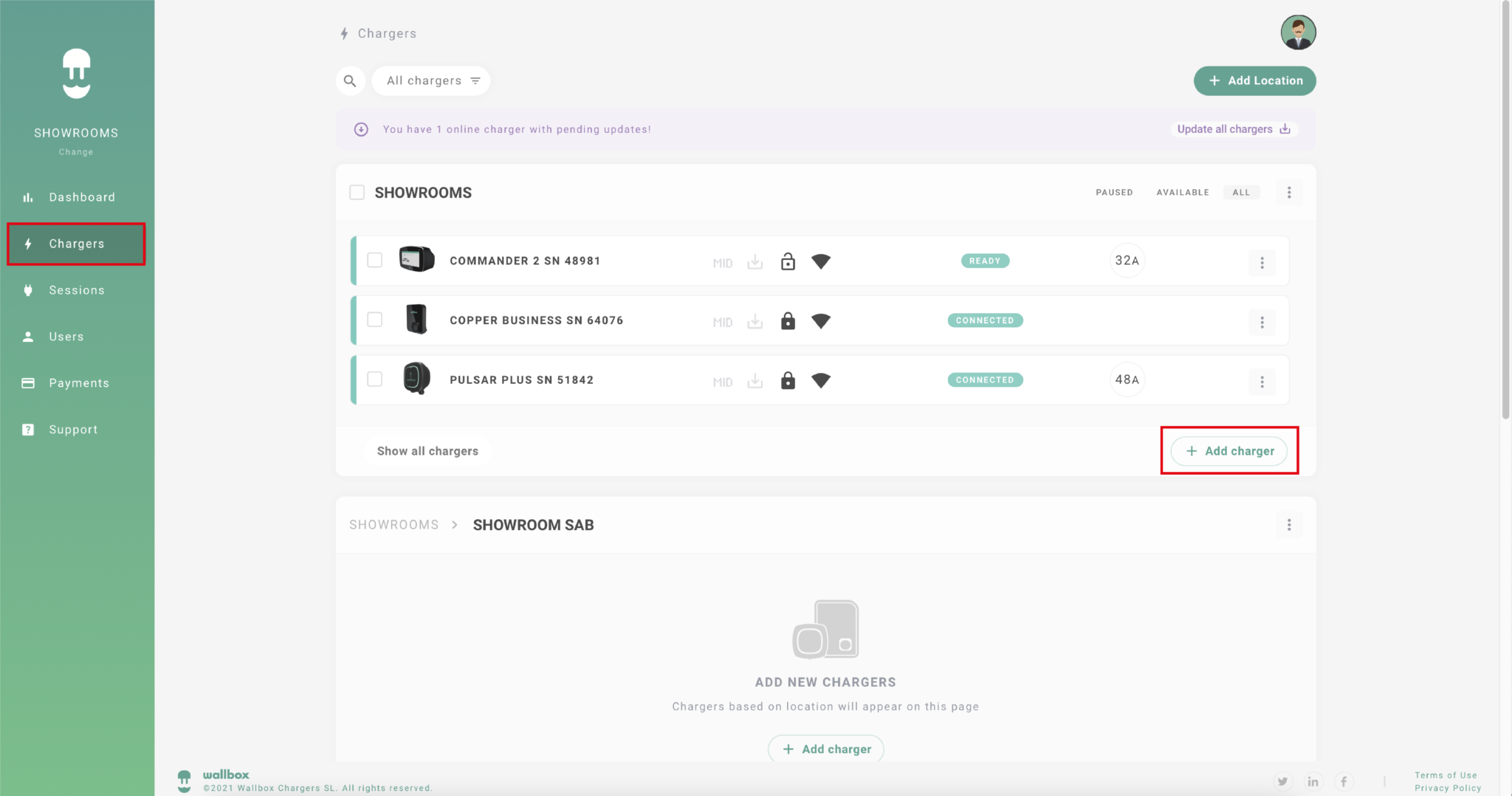Open the Twitter social icon in footer
The height and width of the screenshot is (796, 1512).
pos(1282,781)
